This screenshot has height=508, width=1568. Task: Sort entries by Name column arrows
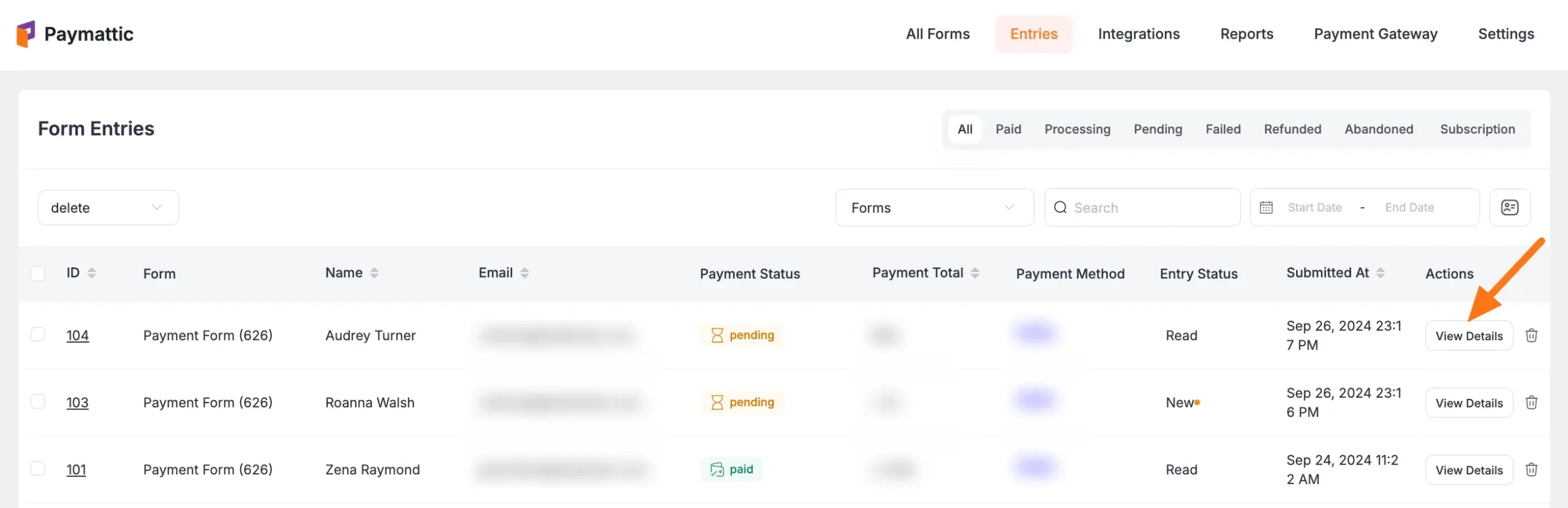click(374, 273)
